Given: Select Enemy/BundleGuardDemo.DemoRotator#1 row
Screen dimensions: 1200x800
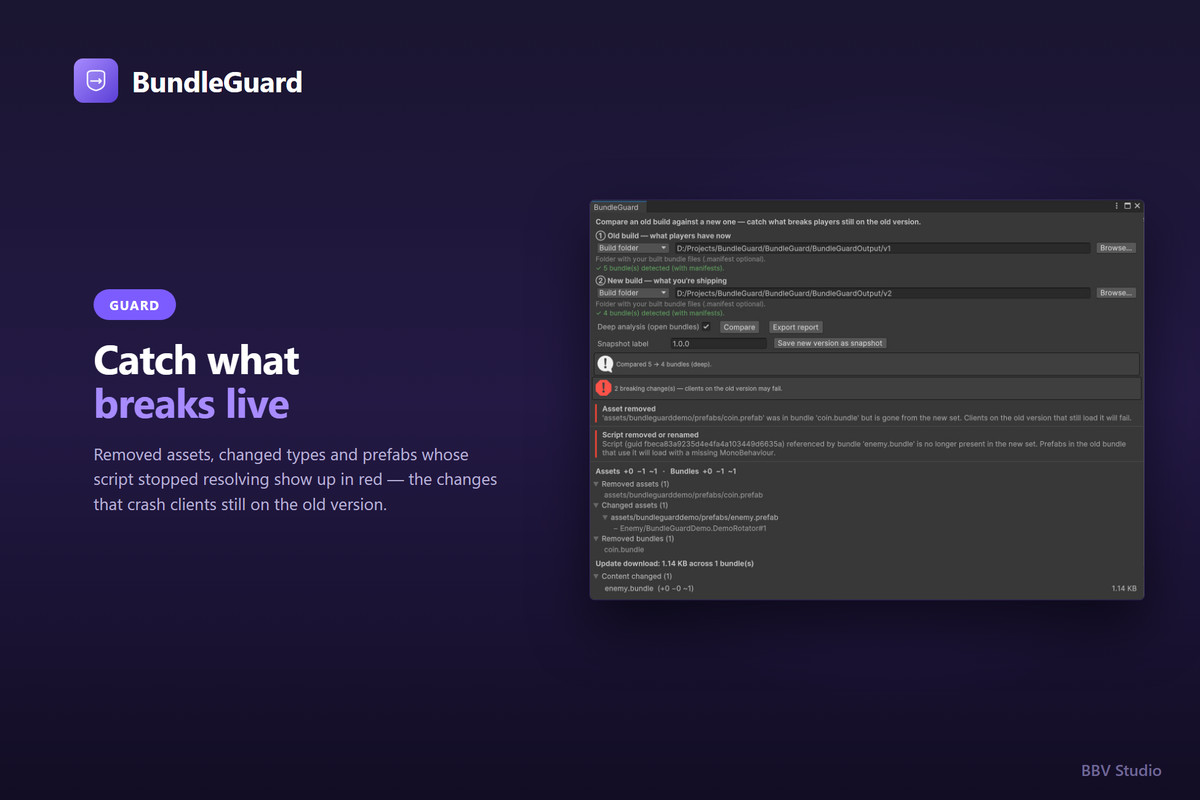Looking at the screenshot, I should [x=690, y=528].
